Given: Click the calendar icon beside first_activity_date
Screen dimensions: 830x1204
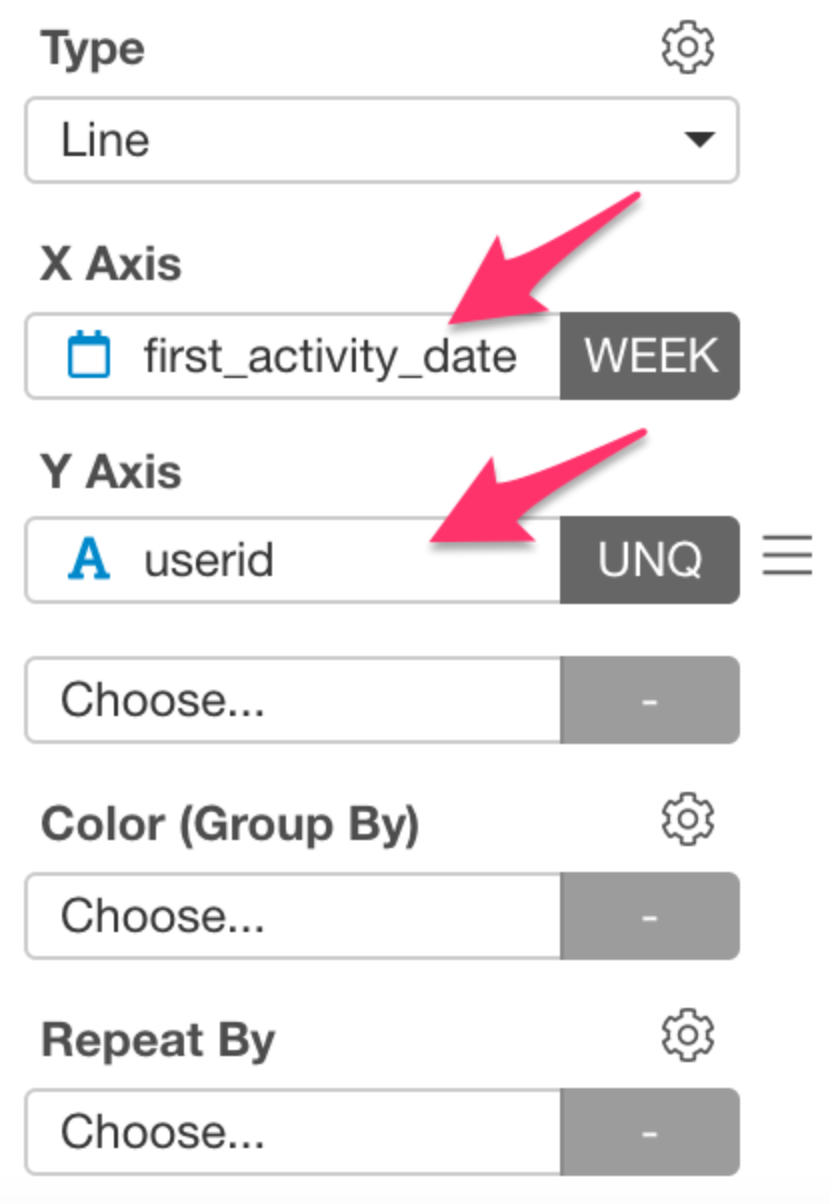Looking at the screenshot, I should coord(89,355).
